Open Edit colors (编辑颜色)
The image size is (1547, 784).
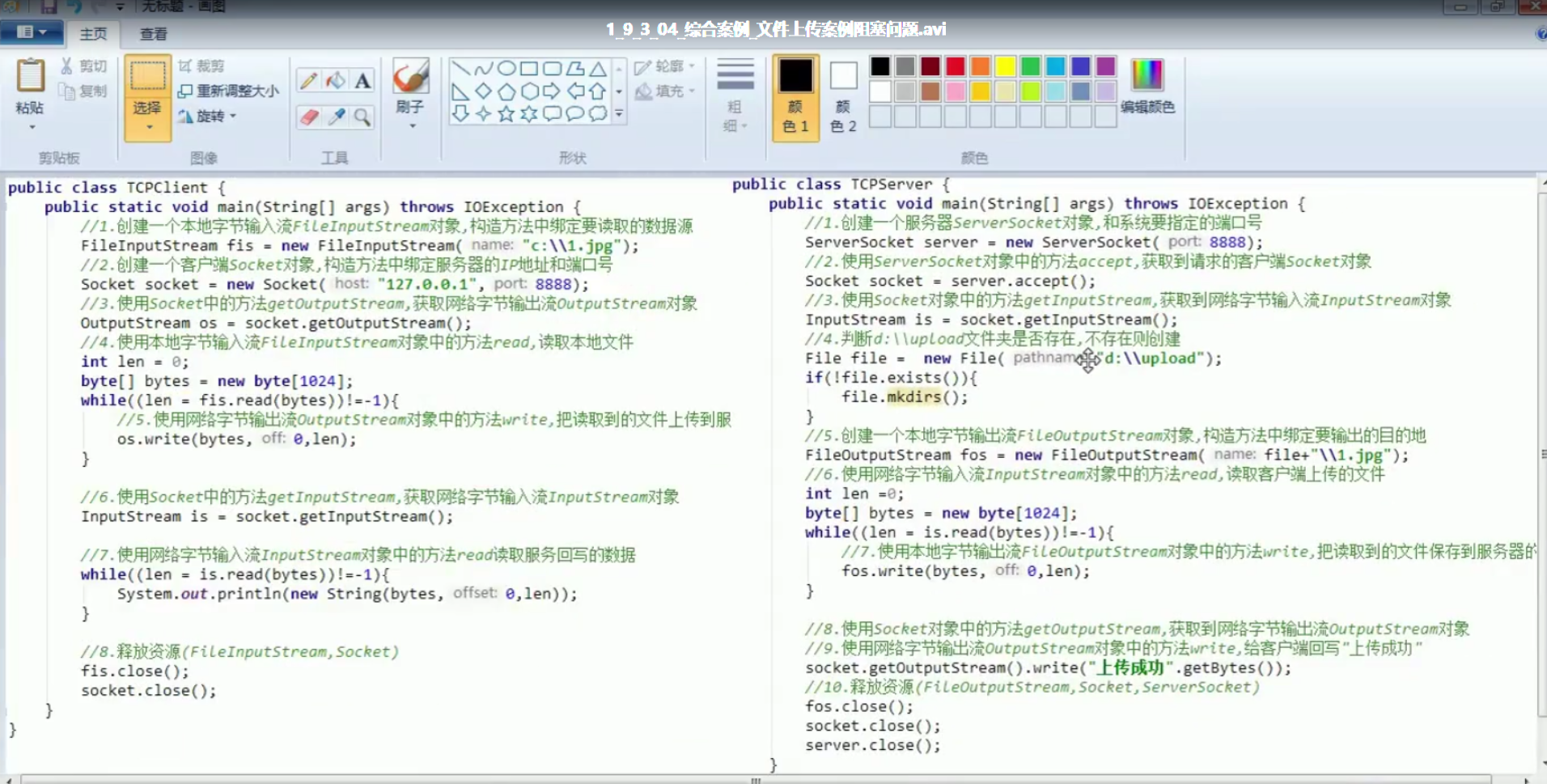[x=1147, y=86]
